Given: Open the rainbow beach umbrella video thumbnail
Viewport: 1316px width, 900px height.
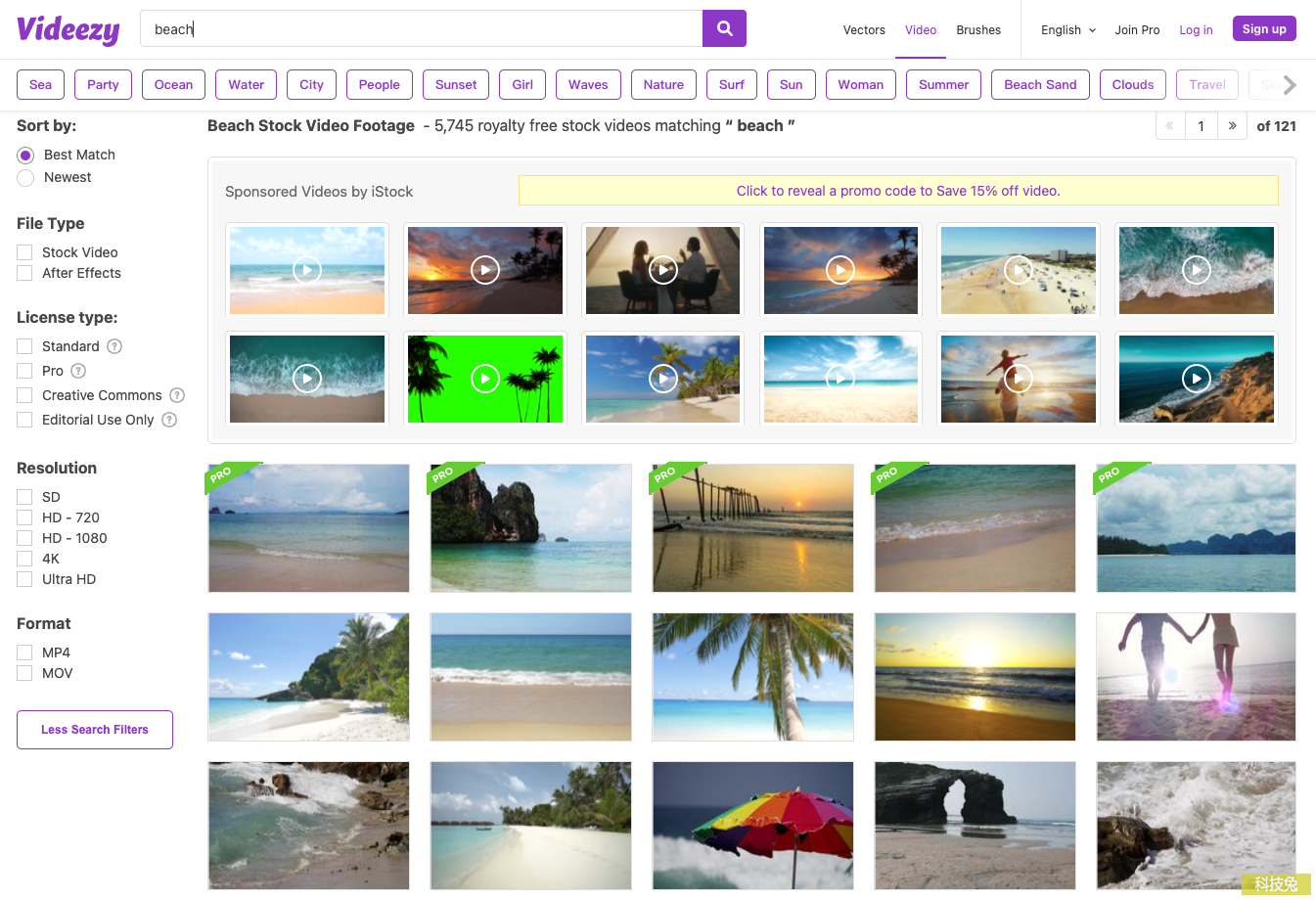Looking at the screenshot, I should tap(752, 825).
